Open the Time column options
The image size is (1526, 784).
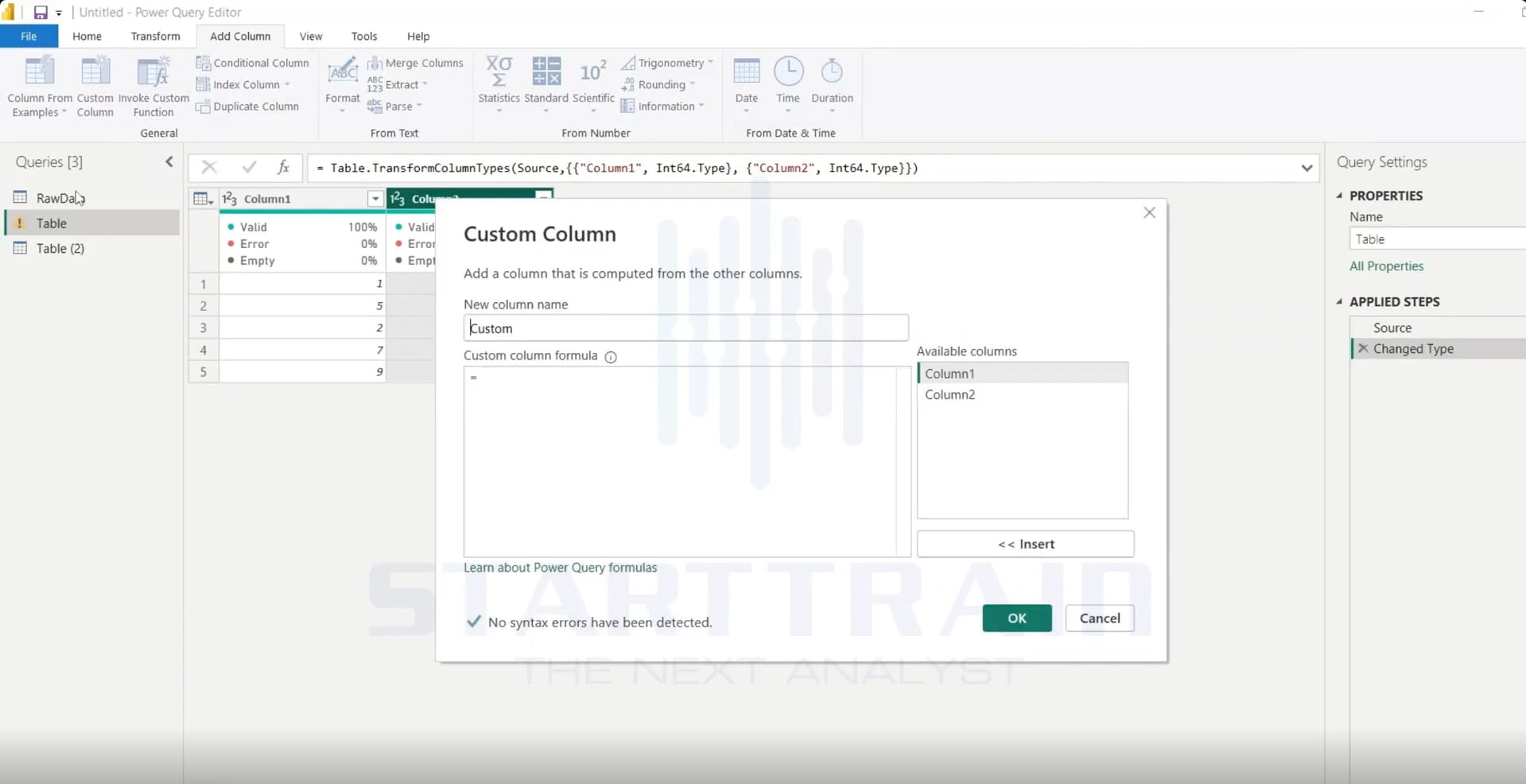(x=788, y=84)
